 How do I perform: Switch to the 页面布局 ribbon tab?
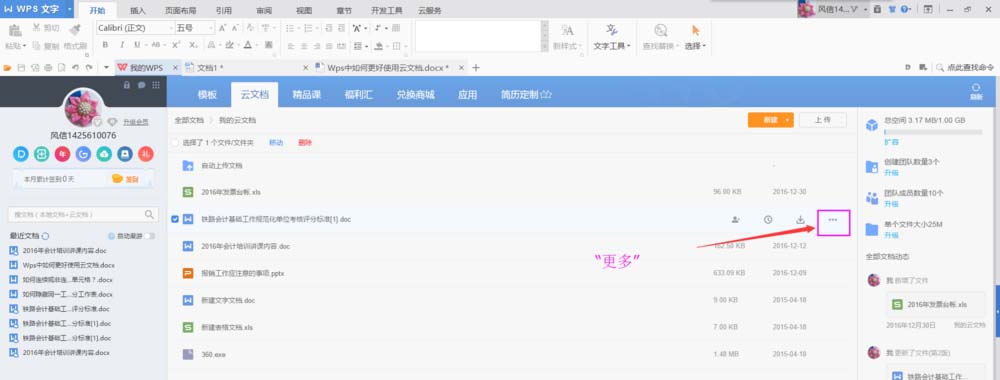180,11
